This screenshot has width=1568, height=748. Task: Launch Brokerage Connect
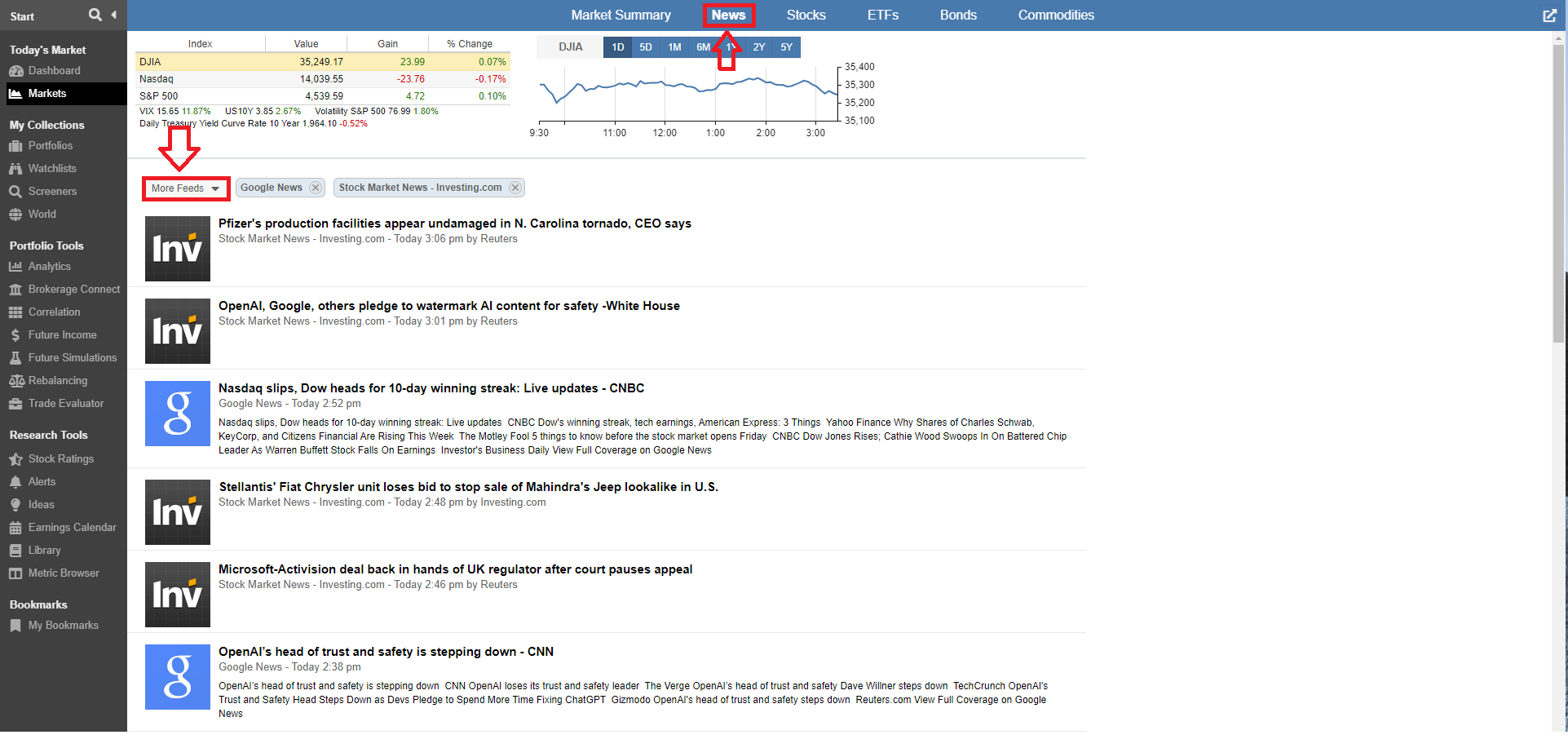[74, 290]
